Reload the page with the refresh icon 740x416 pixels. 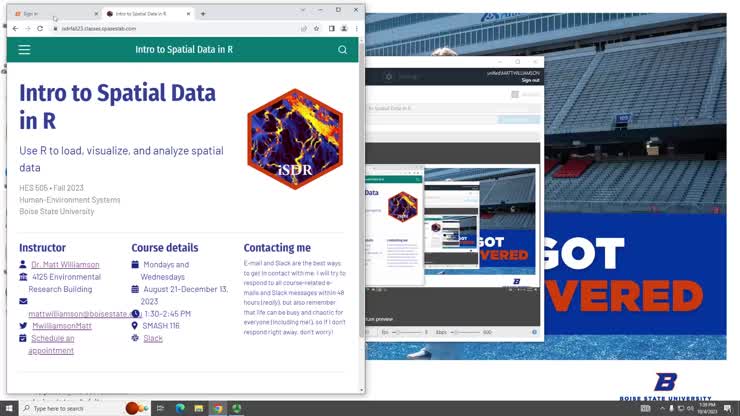40,29
